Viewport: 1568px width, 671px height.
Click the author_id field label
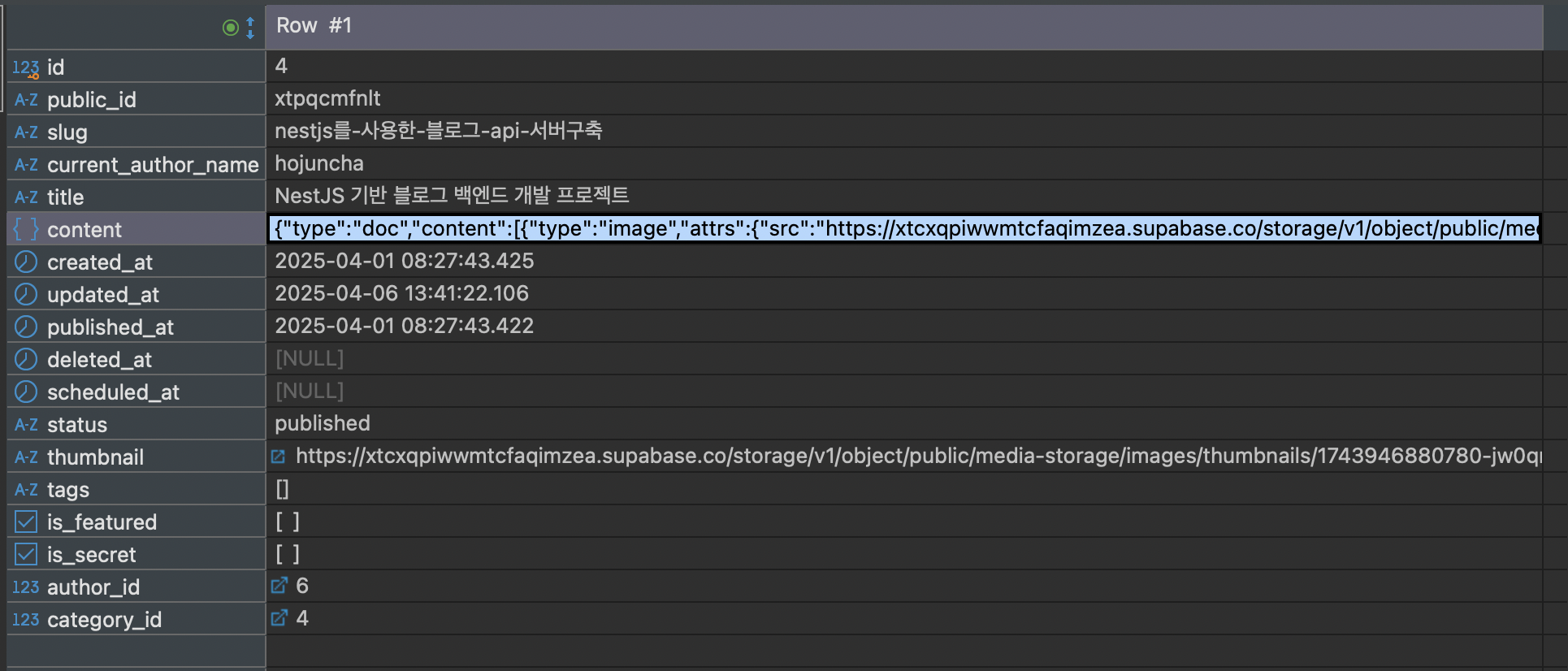point(93,587)
